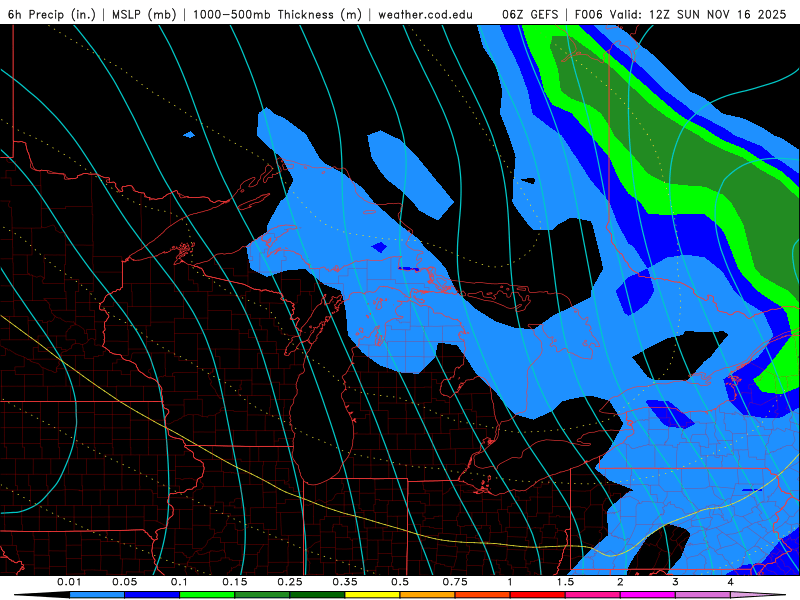This screenshot has height=600, width=800.
Task: Select the bright green legend swatch after 0.1
Action: coord(207,595)
